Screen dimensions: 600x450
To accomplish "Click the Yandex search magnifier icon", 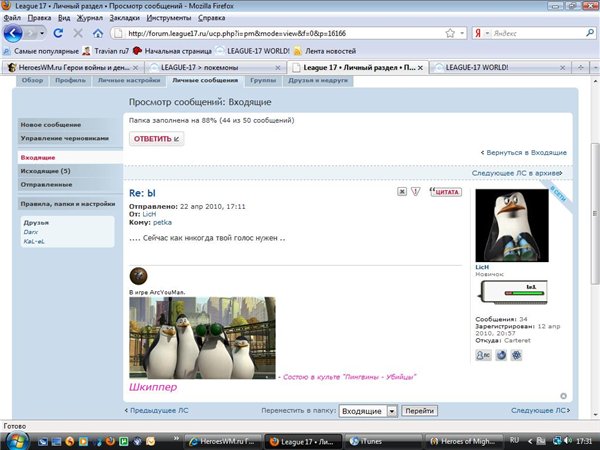I will (590, 33).
